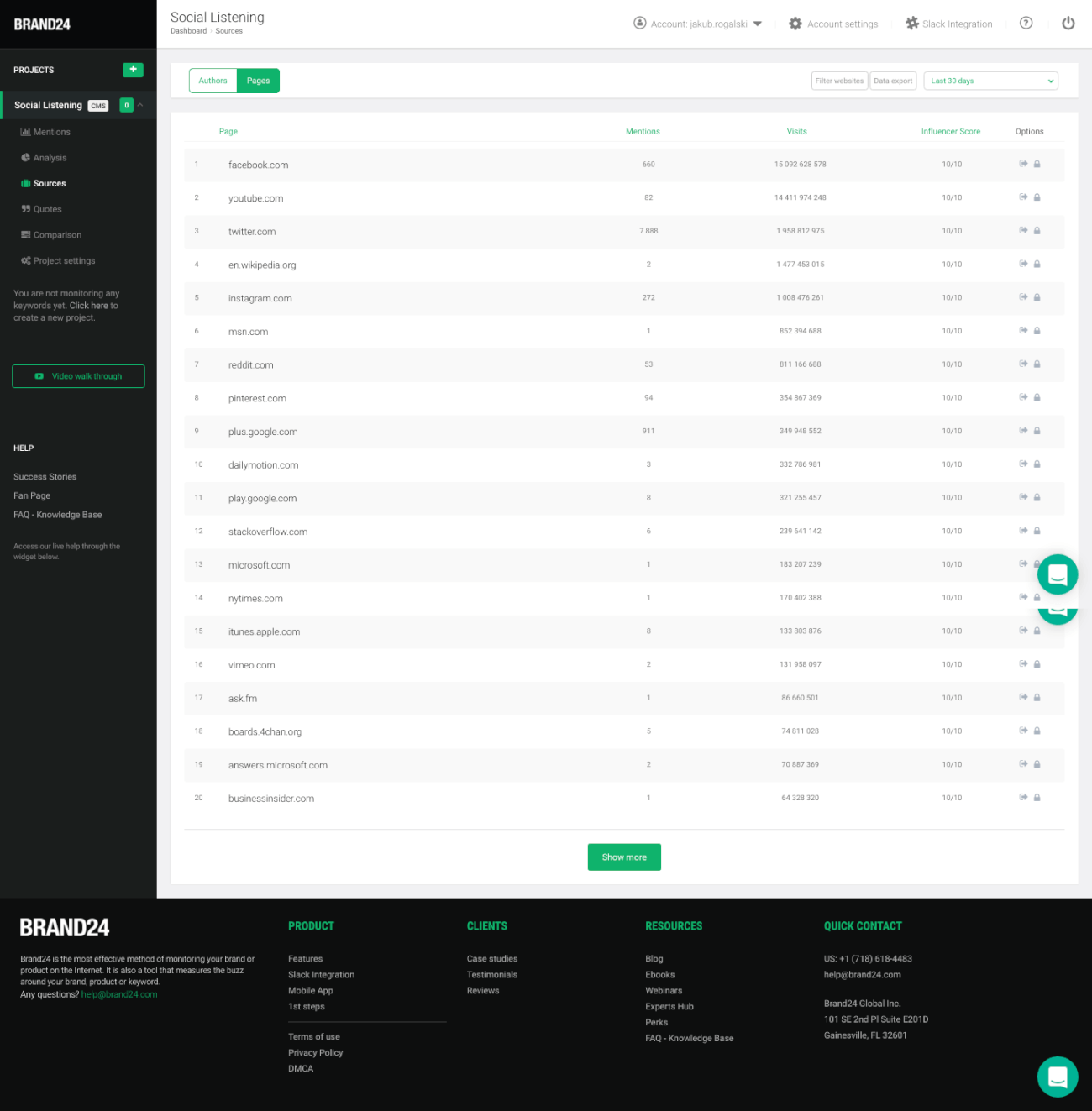Click the lock icon in plus.google.com row

(x=1037, y=431)
